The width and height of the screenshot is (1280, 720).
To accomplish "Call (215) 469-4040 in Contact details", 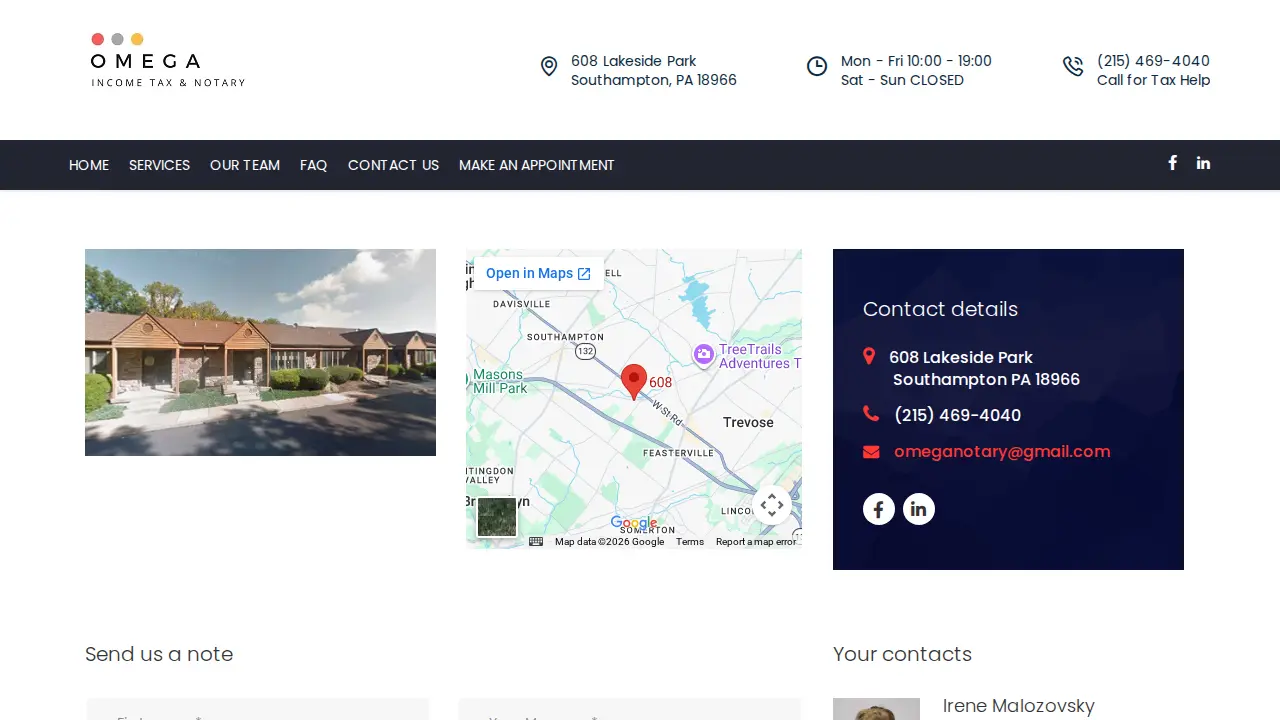I will [957, 415].
